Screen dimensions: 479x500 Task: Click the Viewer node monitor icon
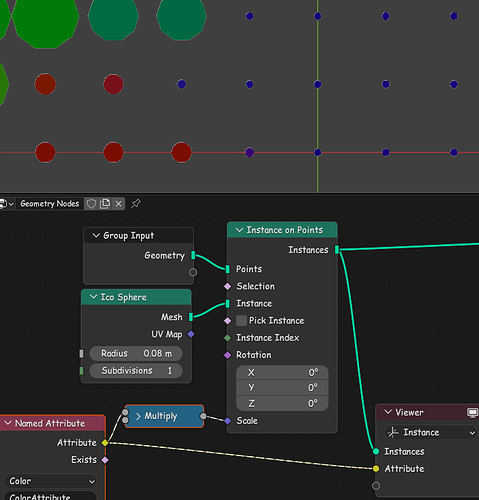tap(472, 413)
